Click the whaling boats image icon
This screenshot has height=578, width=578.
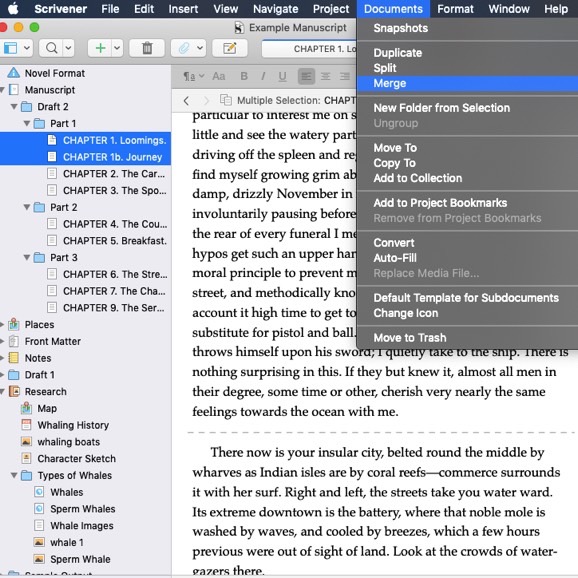click(x=26, y=442)
